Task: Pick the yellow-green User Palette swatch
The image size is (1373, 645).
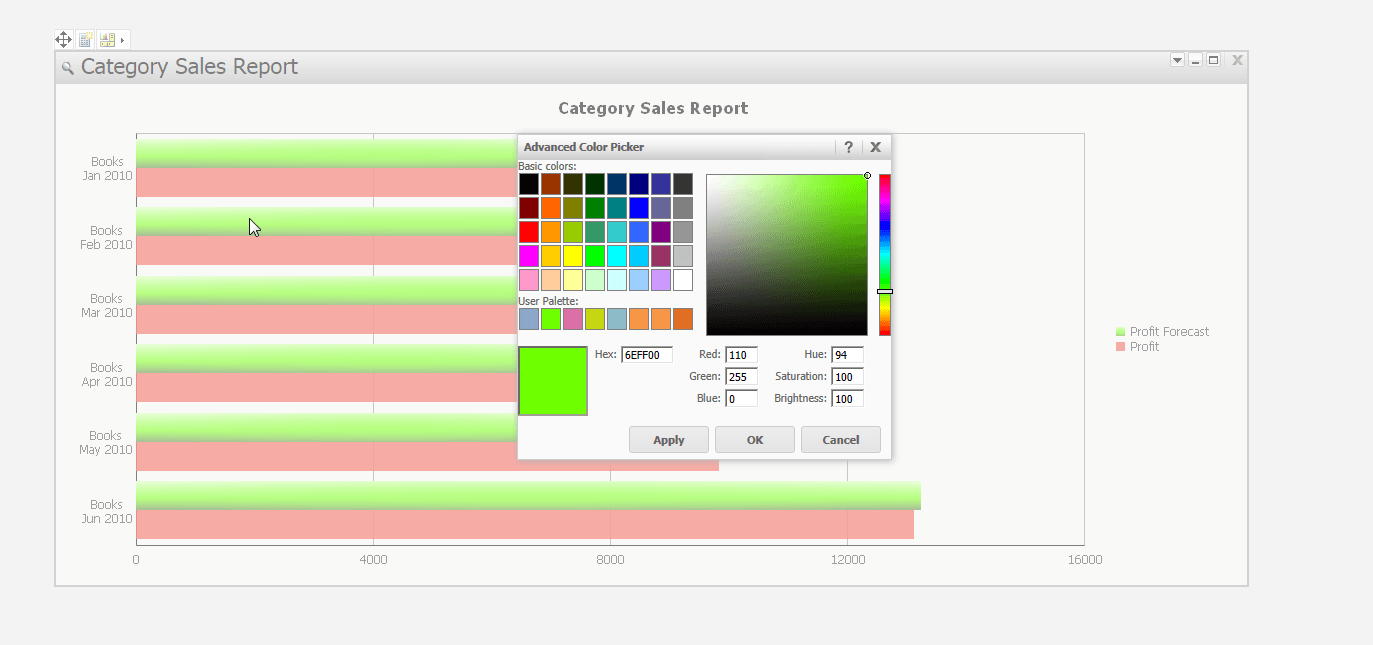Action: click(595, 319)
